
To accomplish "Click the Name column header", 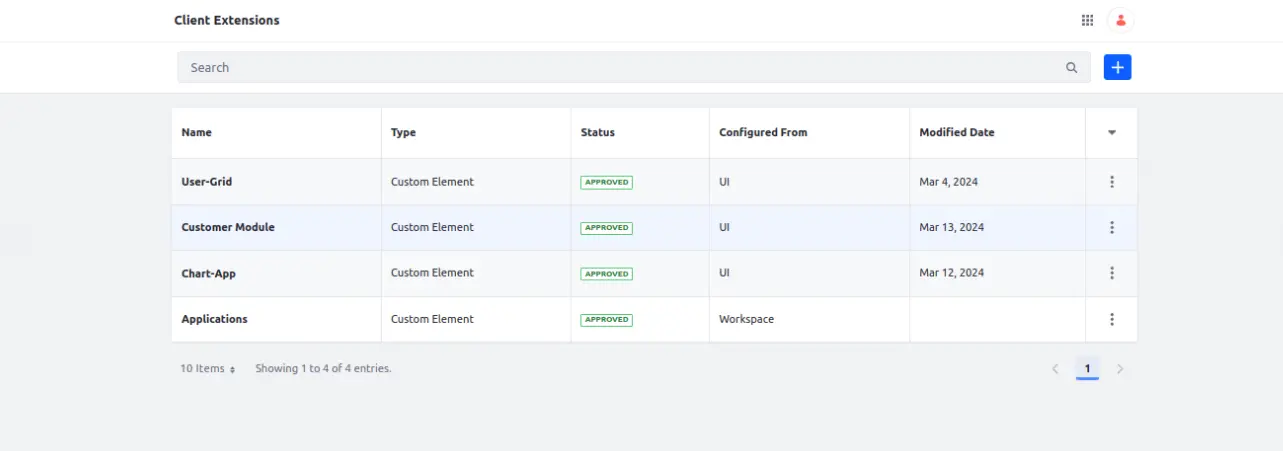I will pos(197,132).
